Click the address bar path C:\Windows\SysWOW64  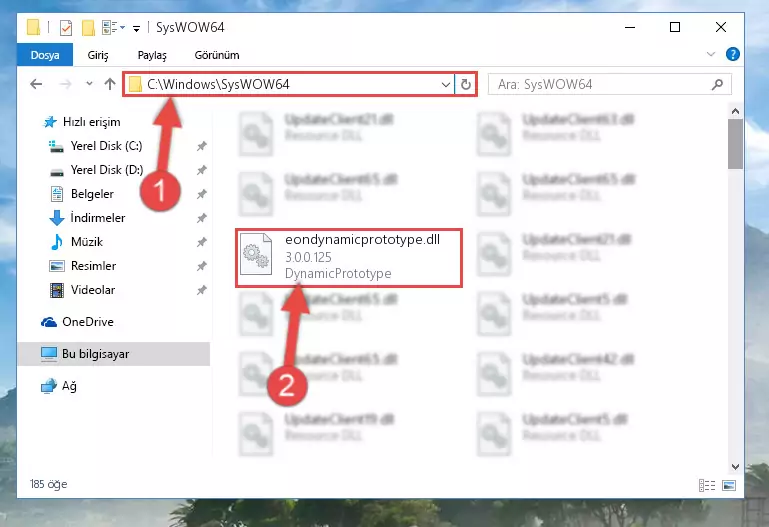coord(218,84)
